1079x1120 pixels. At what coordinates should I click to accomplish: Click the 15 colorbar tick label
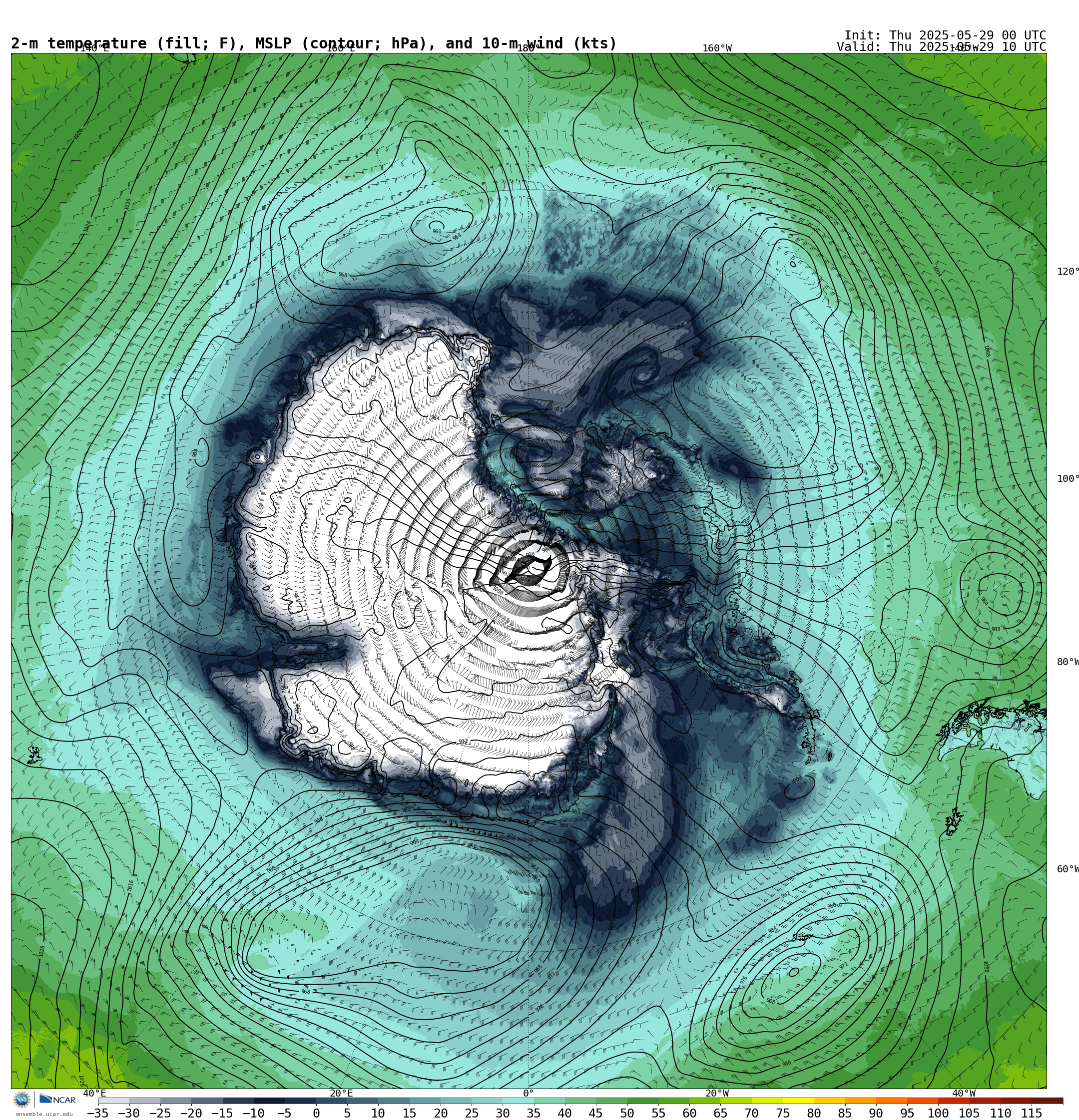(x=410, y=1113)
